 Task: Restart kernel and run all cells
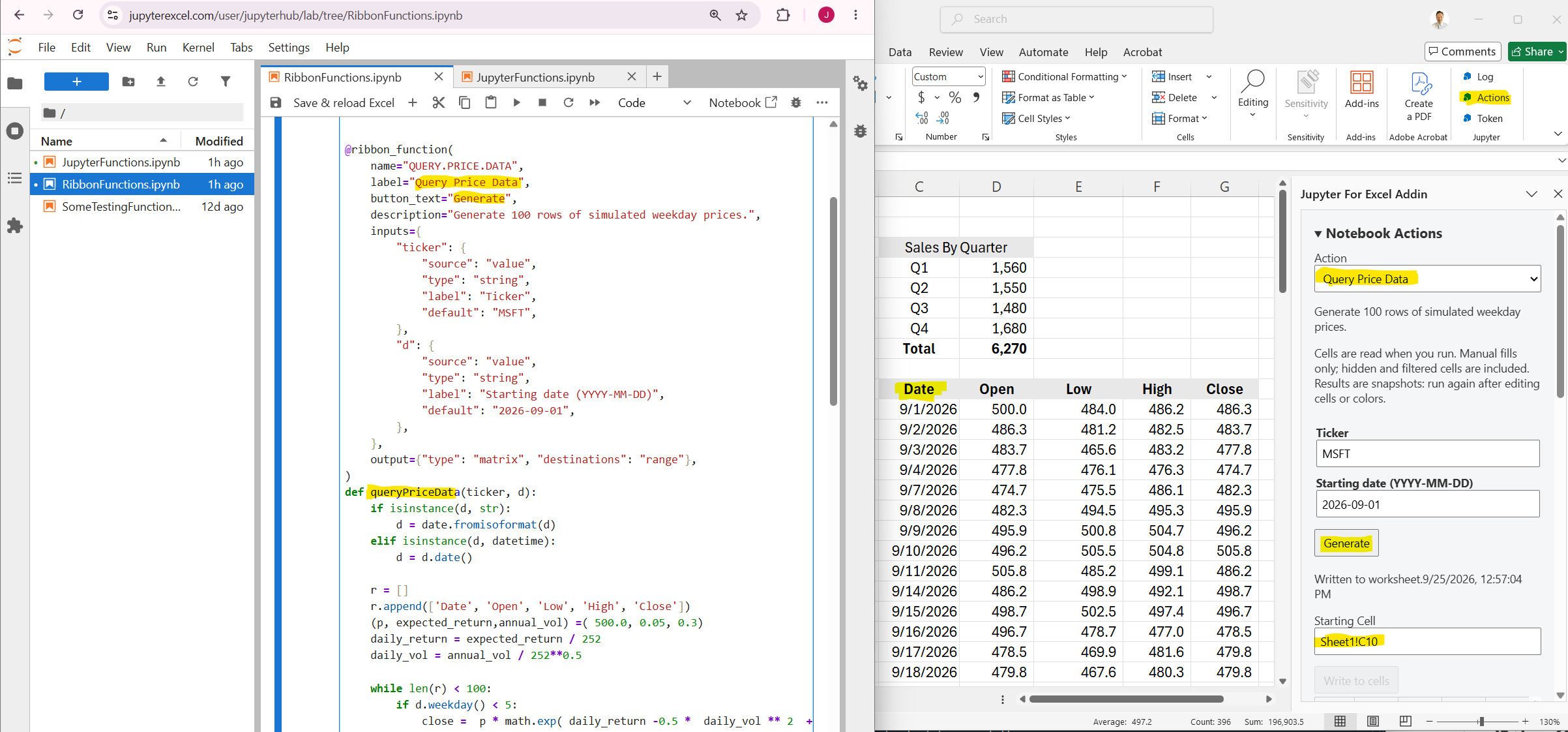[595, 102]
